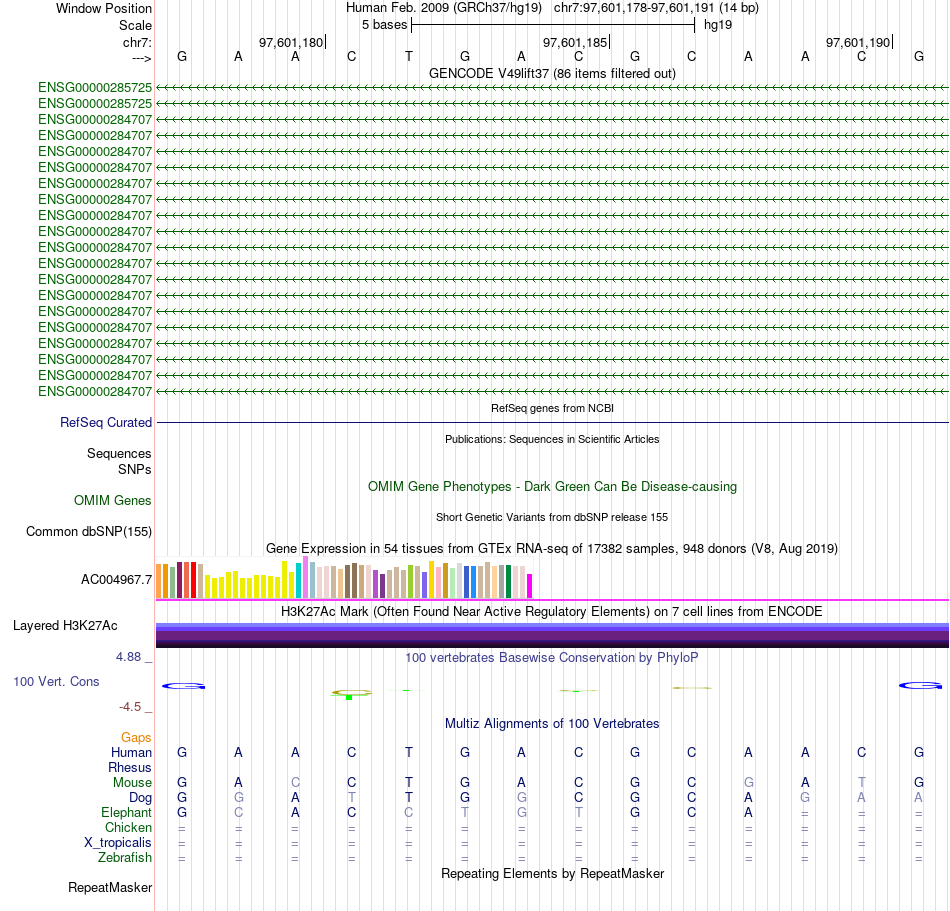The image size is (950, 911).
Task: Click the Sequences track label
Action: coord(119,453)
